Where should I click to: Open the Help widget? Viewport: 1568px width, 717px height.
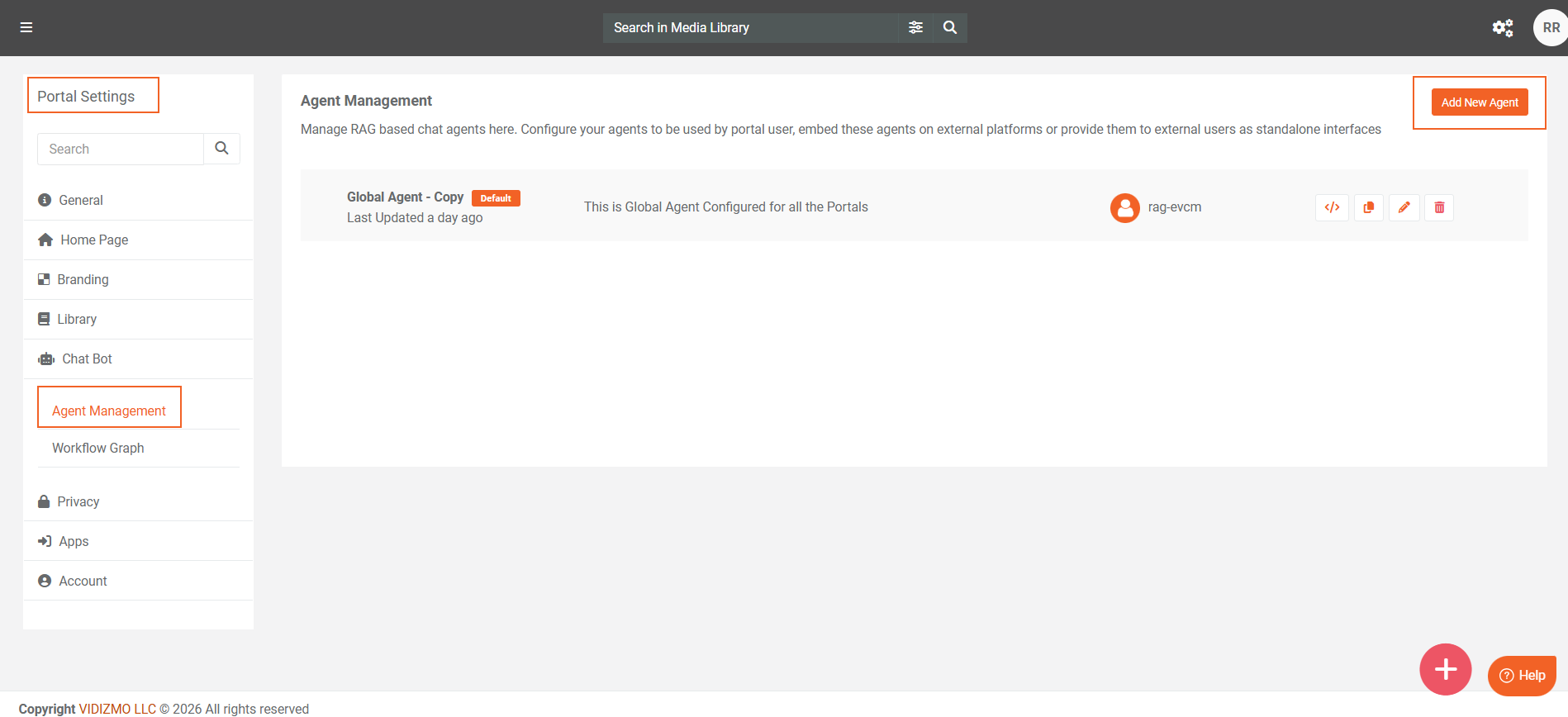[1522, 676]
